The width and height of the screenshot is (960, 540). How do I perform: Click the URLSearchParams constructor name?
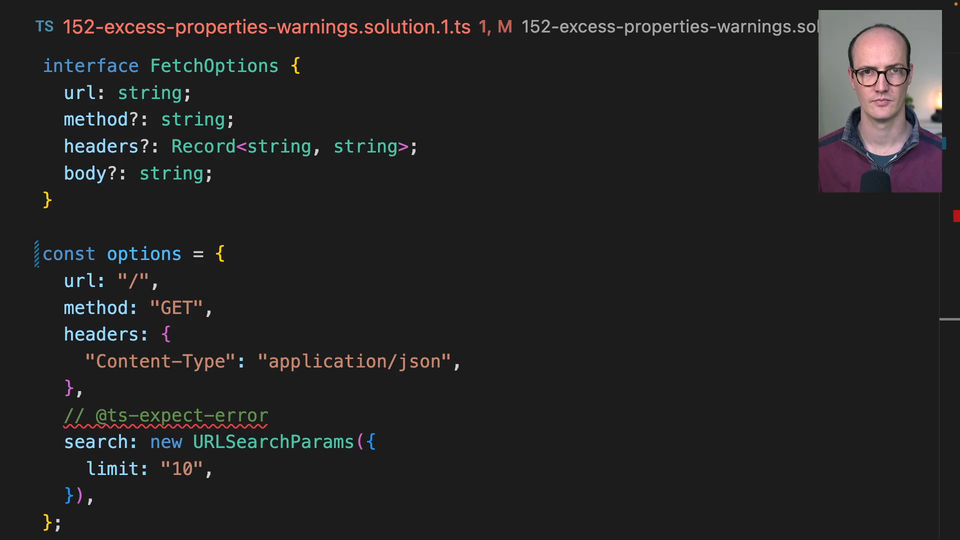pyautogui.click(x=270, y=442)
